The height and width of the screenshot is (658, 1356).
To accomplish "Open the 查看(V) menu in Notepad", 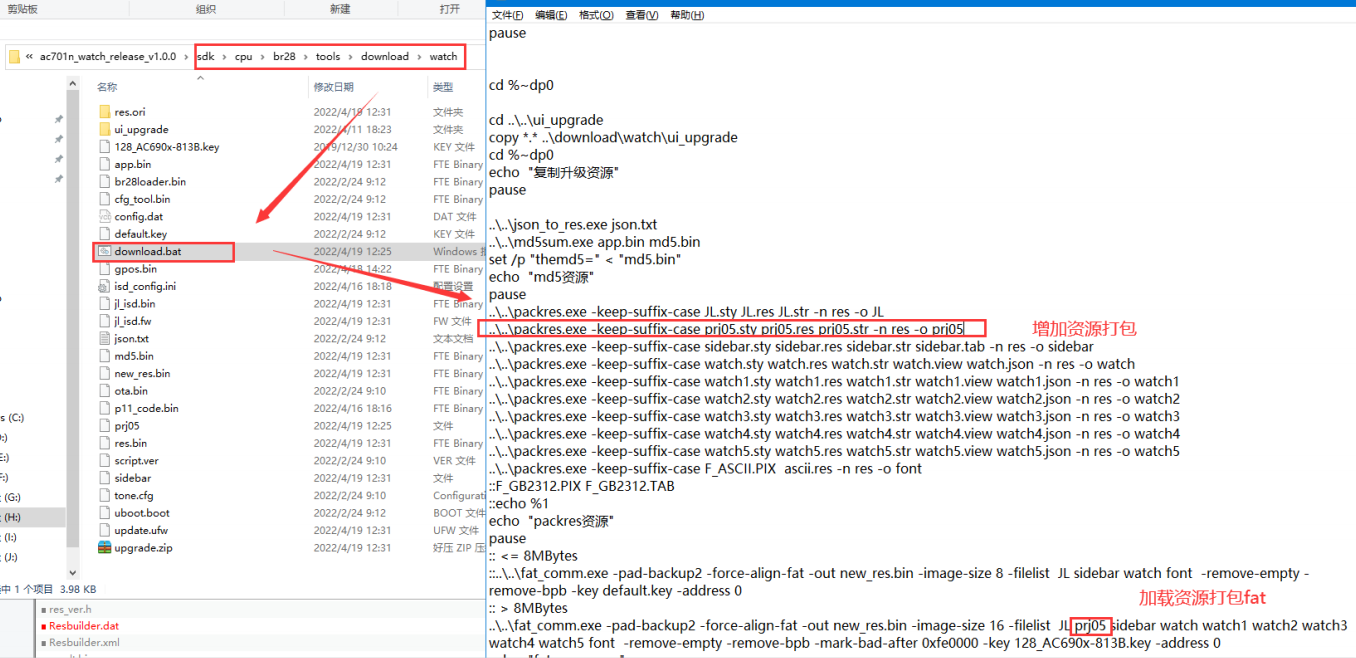I will 642,15.
